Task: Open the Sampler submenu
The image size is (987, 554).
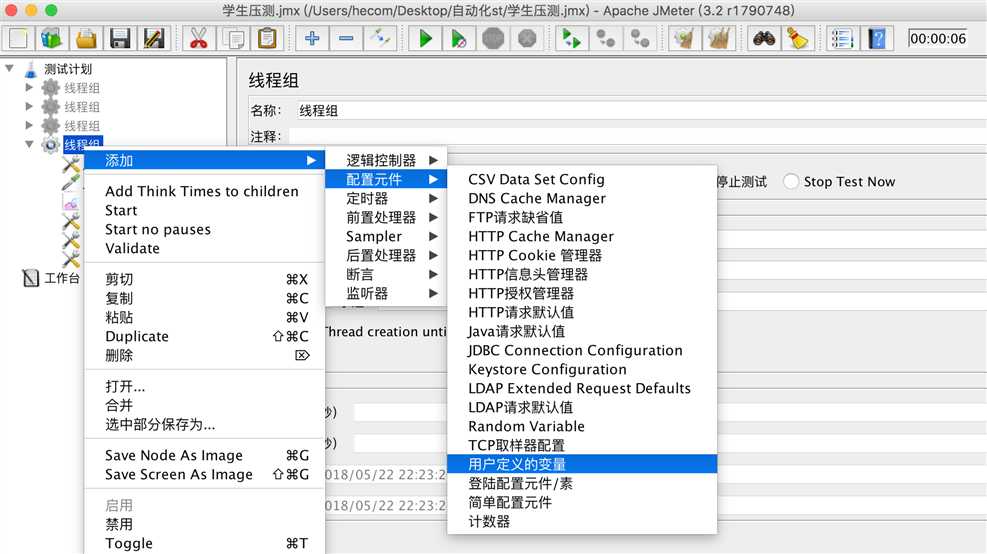Action: pos(386,236)
